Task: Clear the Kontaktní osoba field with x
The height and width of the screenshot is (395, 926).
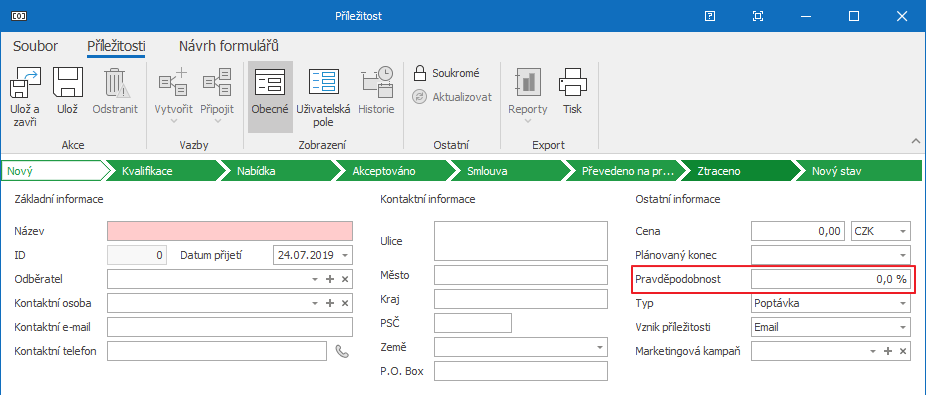Action: coord(345,303)
